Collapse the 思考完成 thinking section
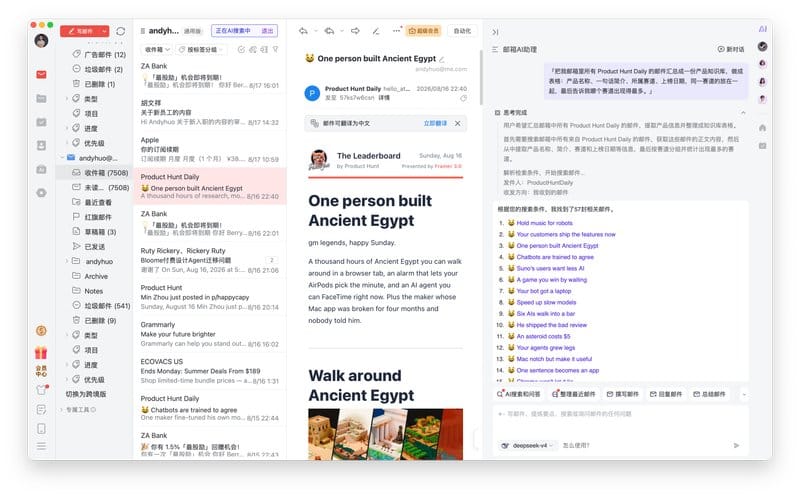The height and width of the screenshot is (497, 800). tap(743, 112)
